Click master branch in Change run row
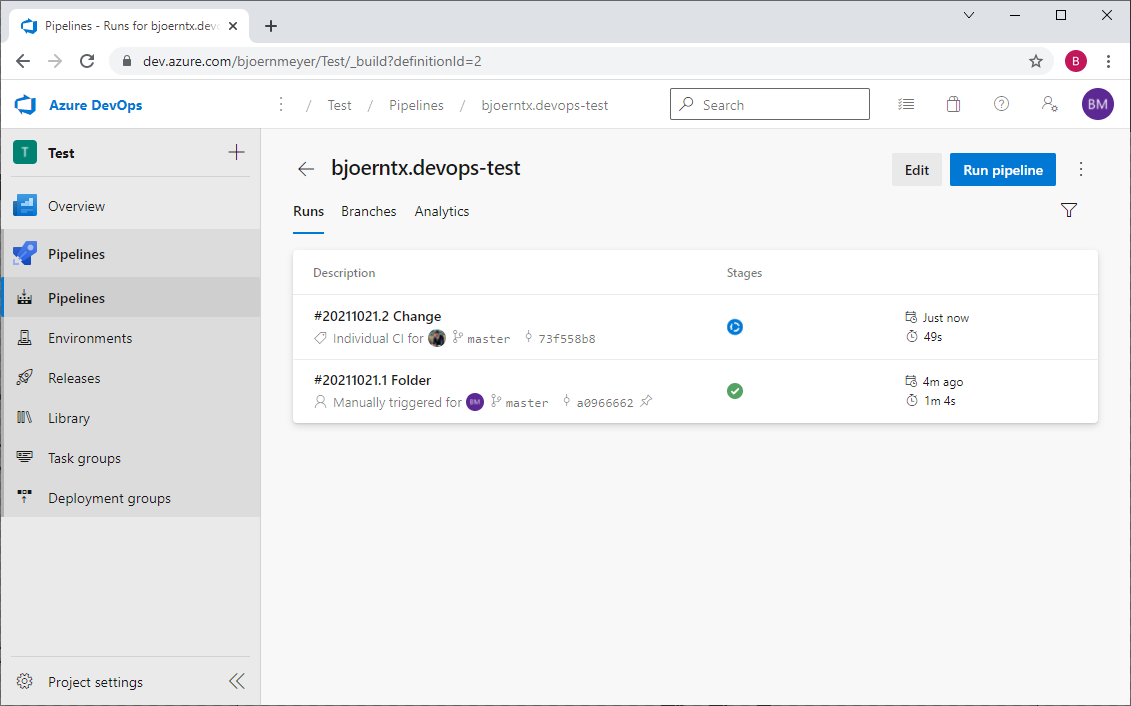The image size is (1131, 706). (488, 338)
